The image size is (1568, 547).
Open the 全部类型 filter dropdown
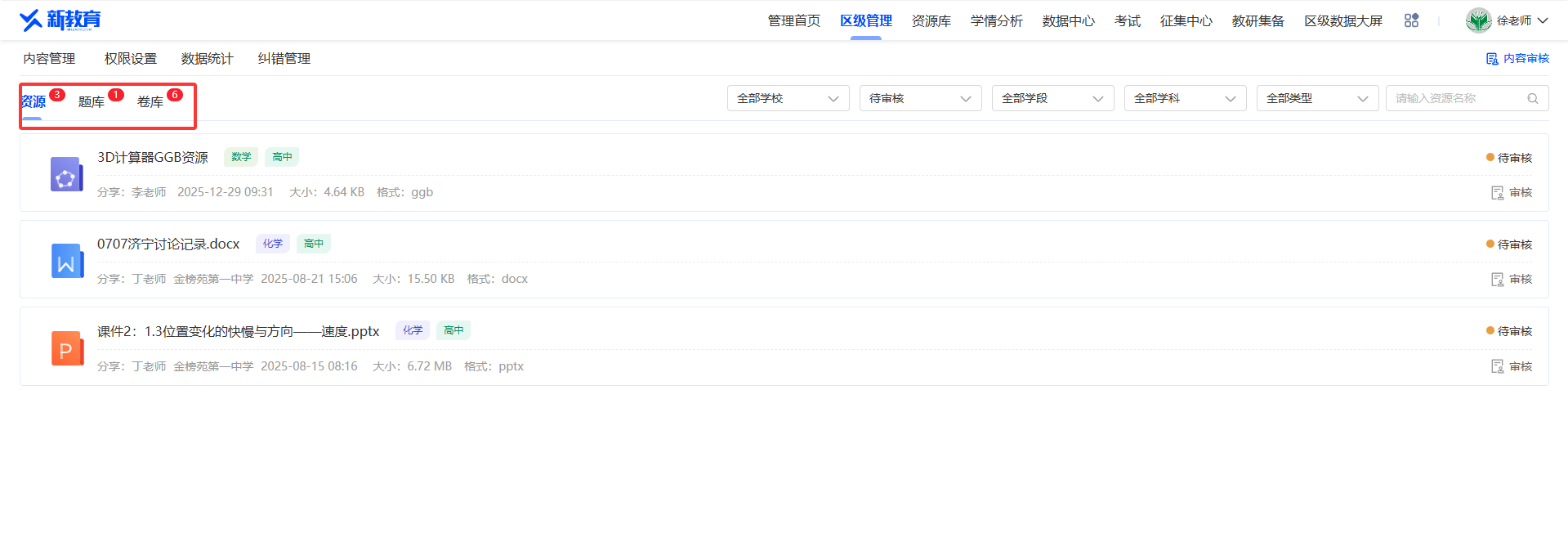pyautogui.click(x=1318, y=98)
